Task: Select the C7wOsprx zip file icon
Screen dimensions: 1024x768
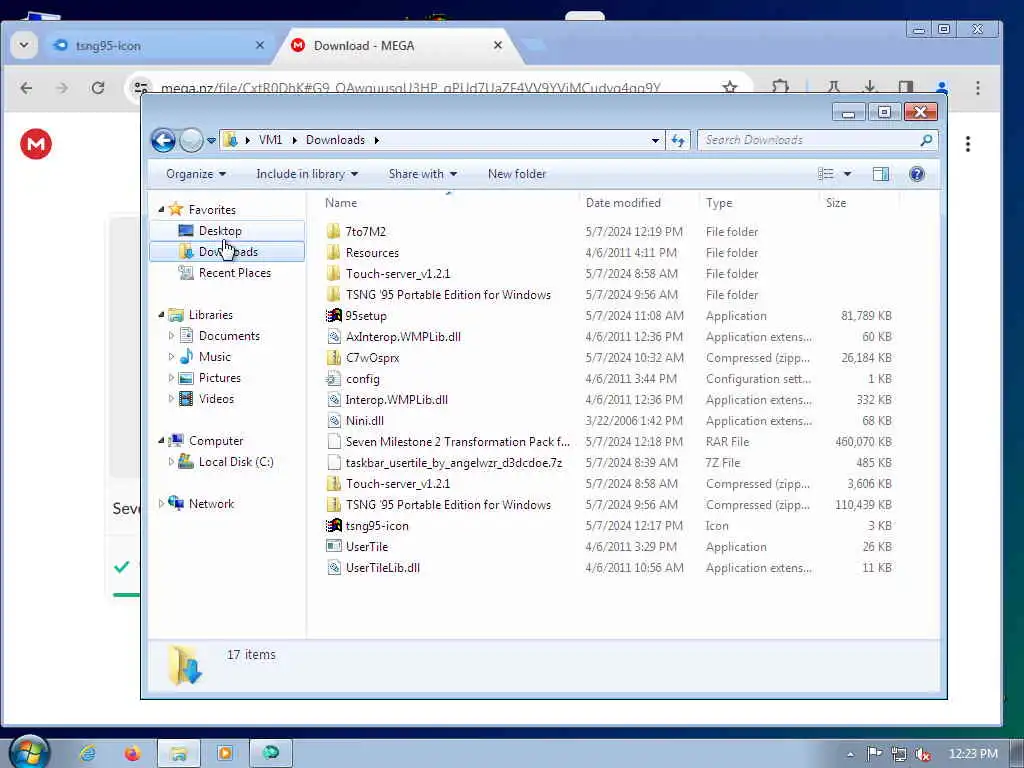Action: point(334,357)
